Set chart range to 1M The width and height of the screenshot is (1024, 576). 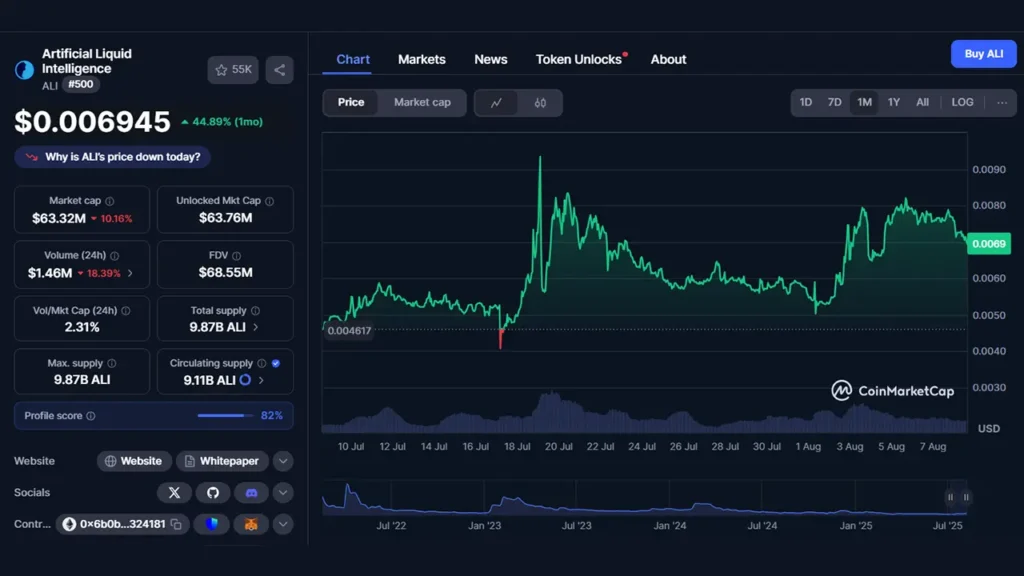tap(864, 103)
